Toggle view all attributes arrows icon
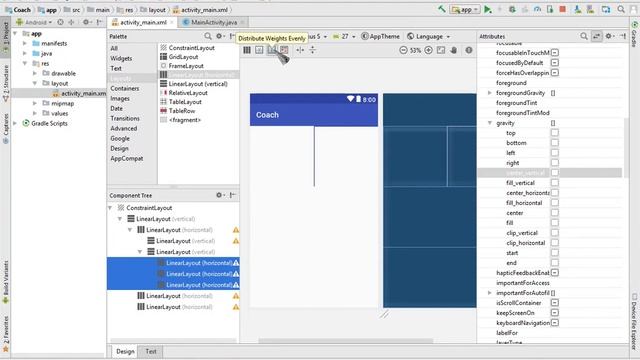The width and height of the screenshot is (640, 360). pos(596,36)
